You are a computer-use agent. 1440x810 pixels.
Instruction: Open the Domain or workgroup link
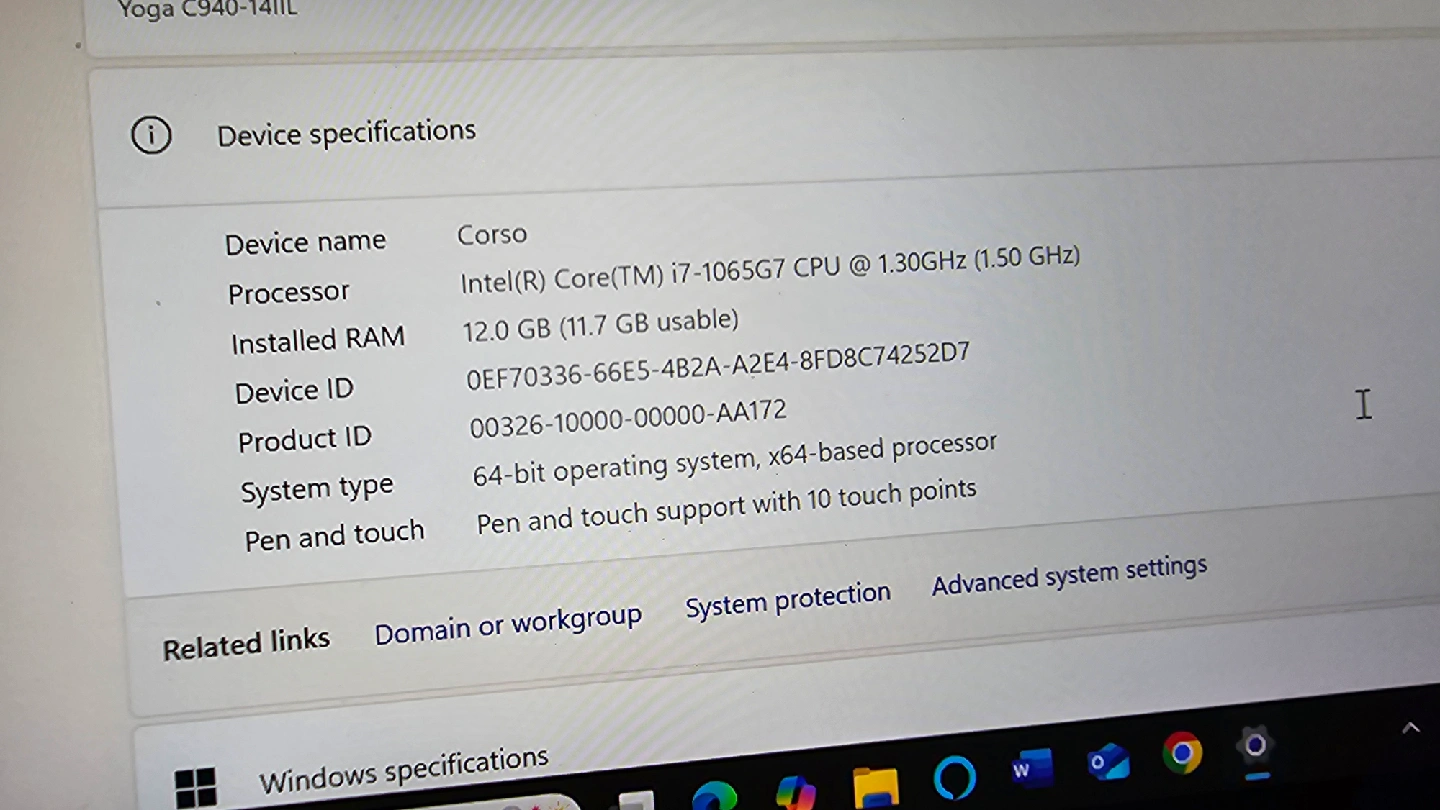point(508,625)
